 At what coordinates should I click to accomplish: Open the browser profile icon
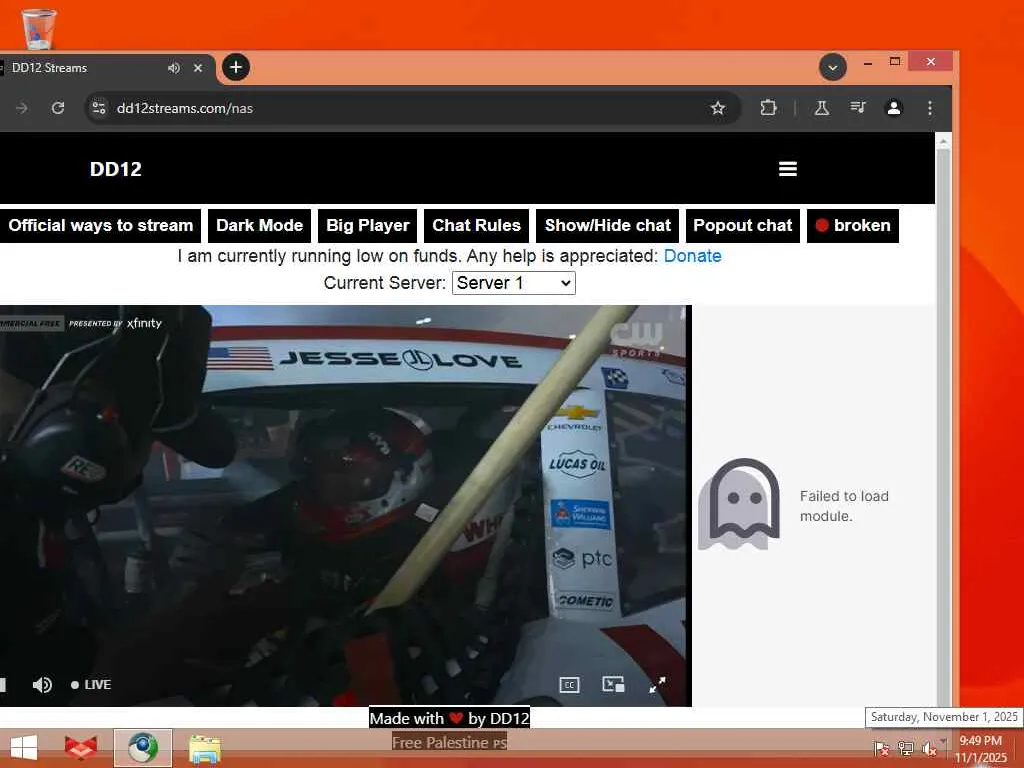click(x=893, y=108)
